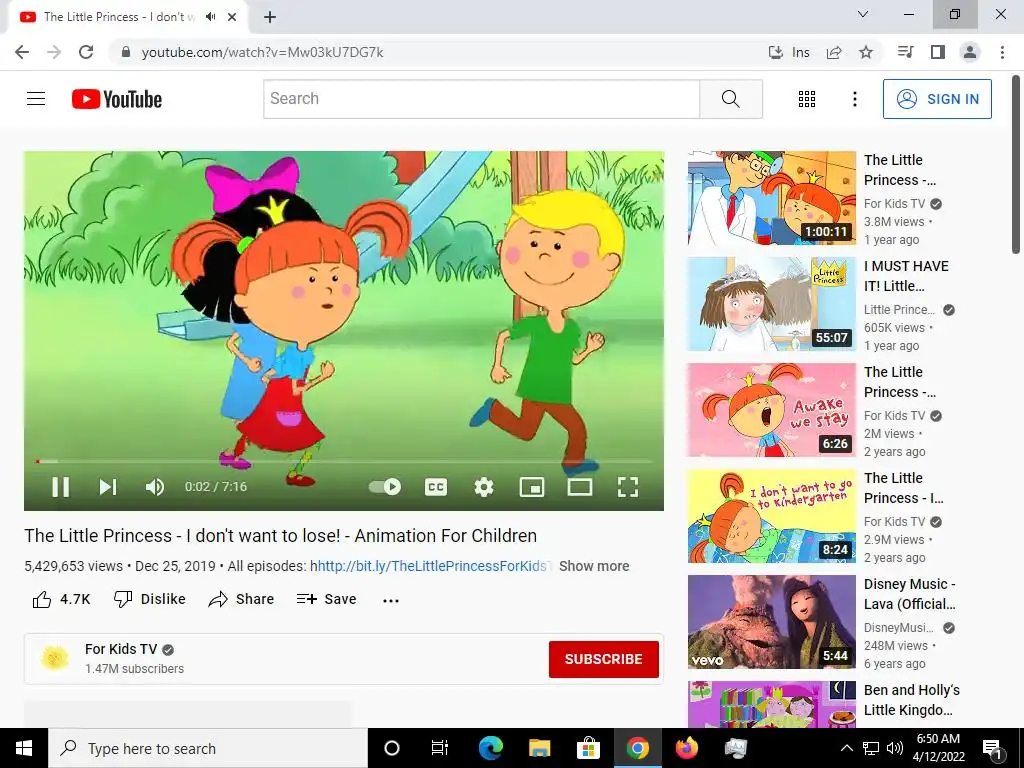Open media control icon in Chrome toolbar
The width and height of the screenshot is (1024, 768).
point(905,52)
